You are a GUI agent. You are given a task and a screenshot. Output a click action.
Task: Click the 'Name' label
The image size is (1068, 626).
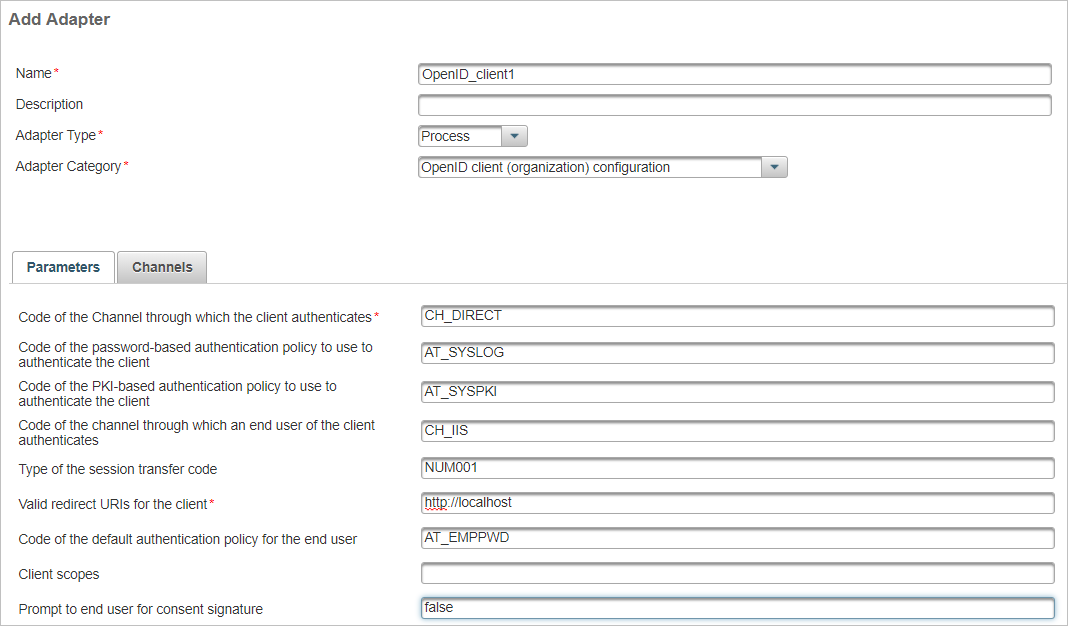33,73
